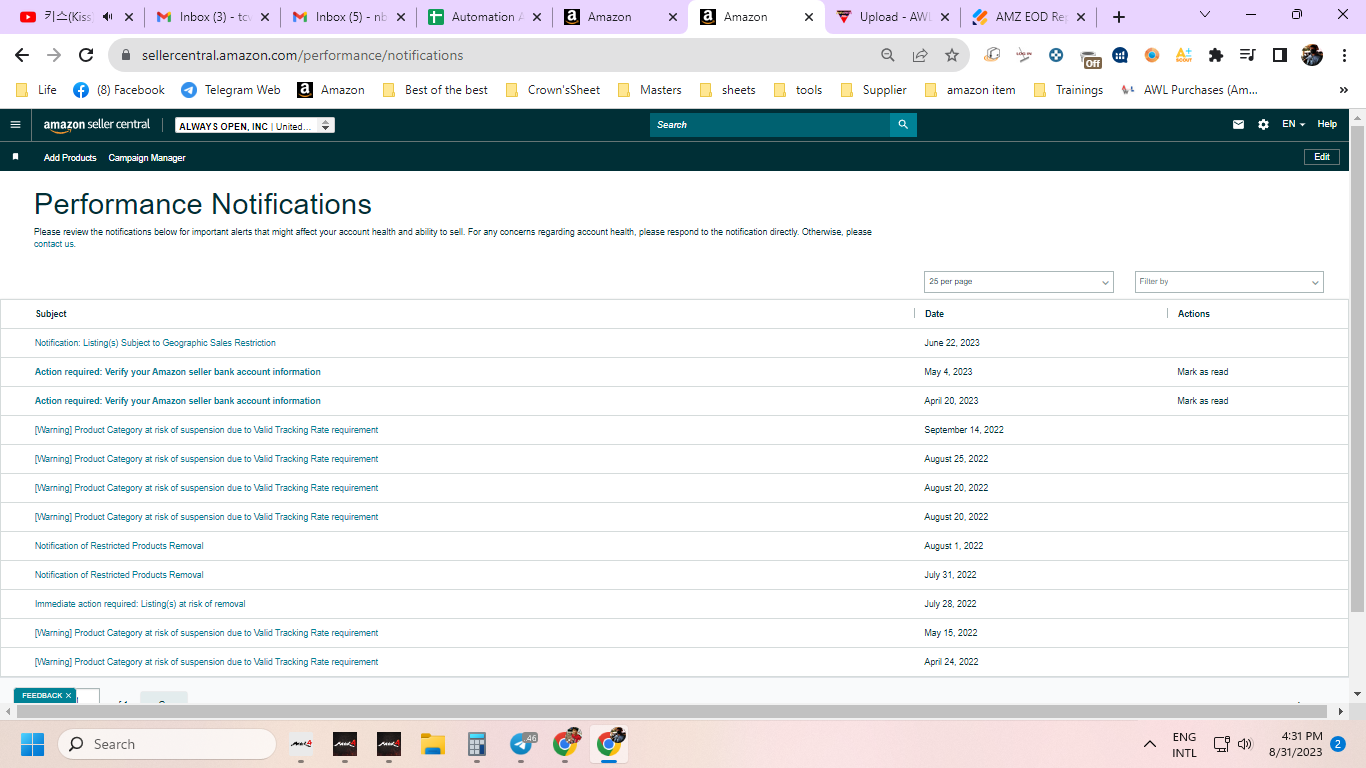Open the Seller Central messages envelope icon
Screen dimensions: 1366x768
coord(1238,125)
